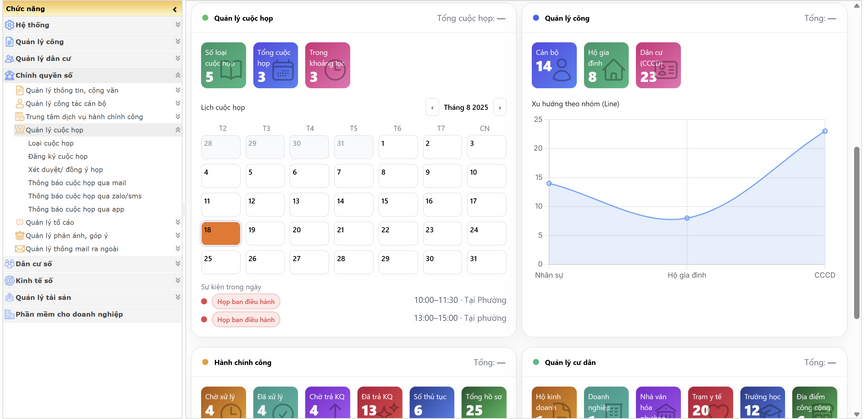Open the Số loại cuộc họp card
Screen dimensions: 864x419
pyautogui.click(x=223, y=65)
